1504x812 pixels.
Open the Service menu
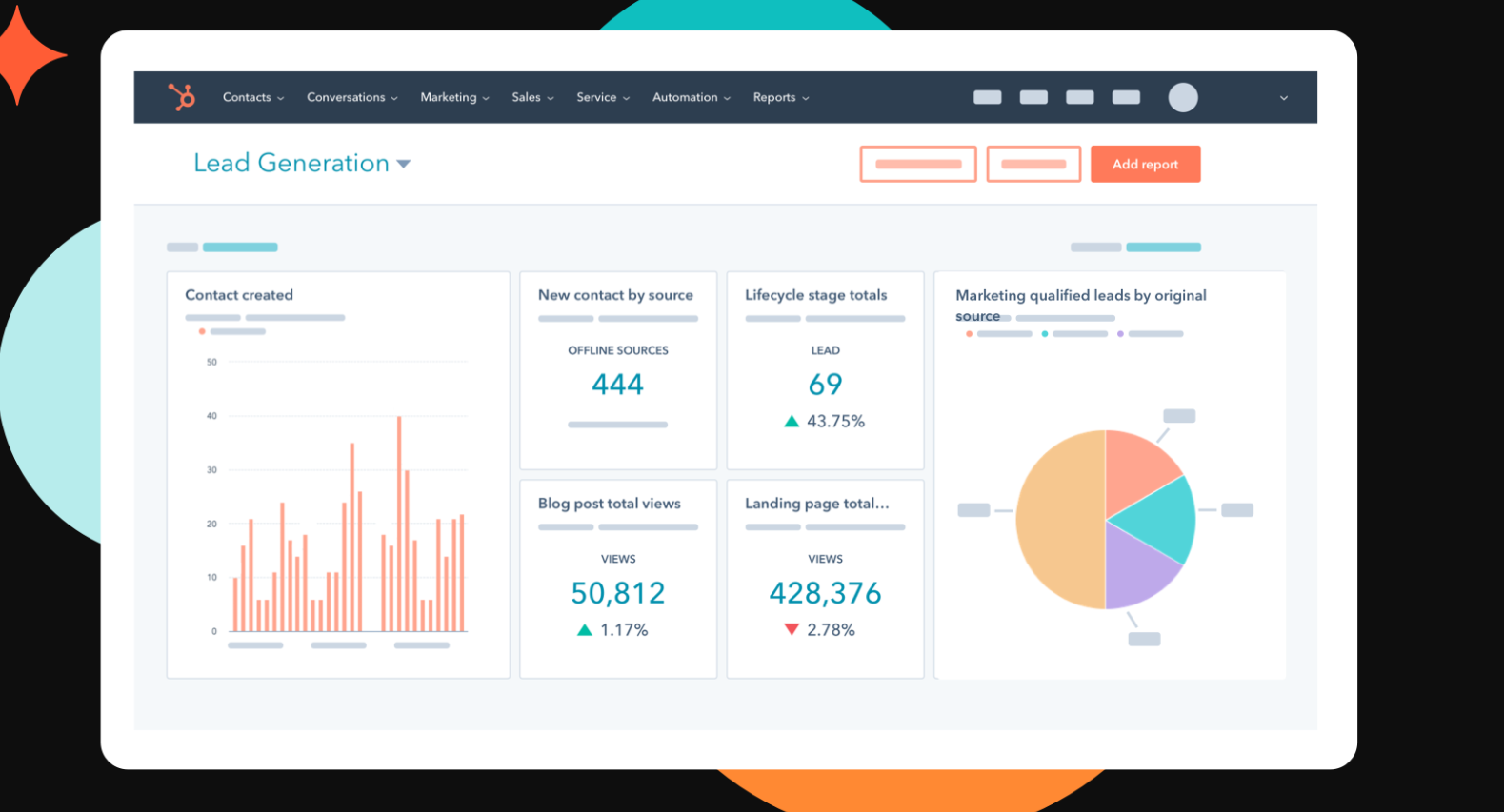click(603, 97)
